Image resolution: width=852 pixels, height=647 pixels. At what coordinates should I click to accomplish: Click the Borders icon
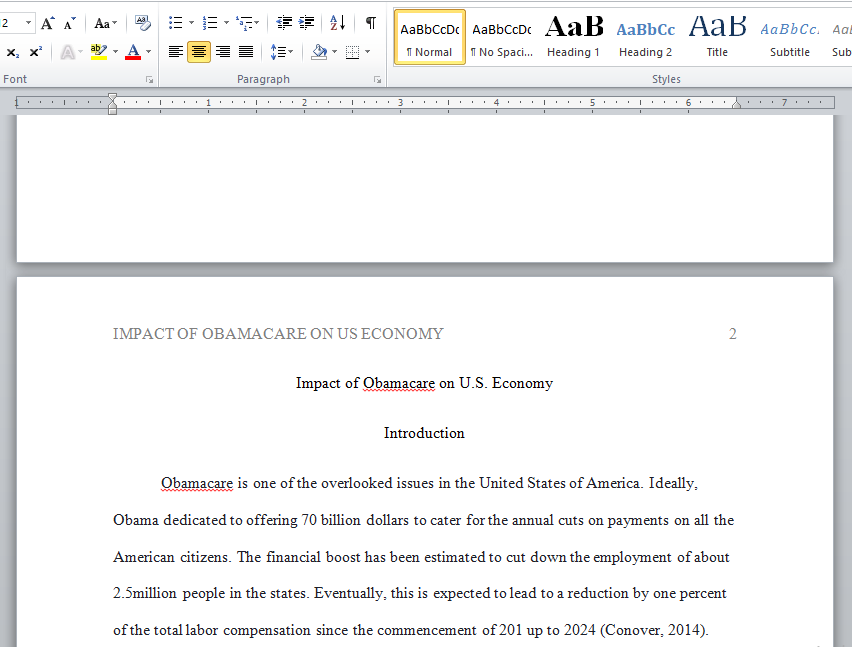click(x=353, y=52)
